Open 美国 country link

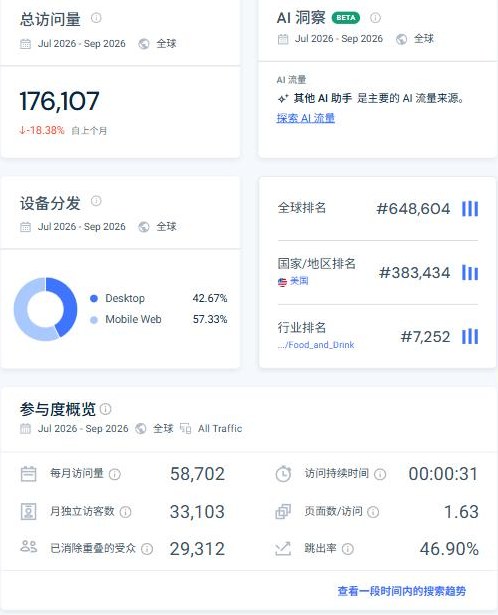pos(299,281)
